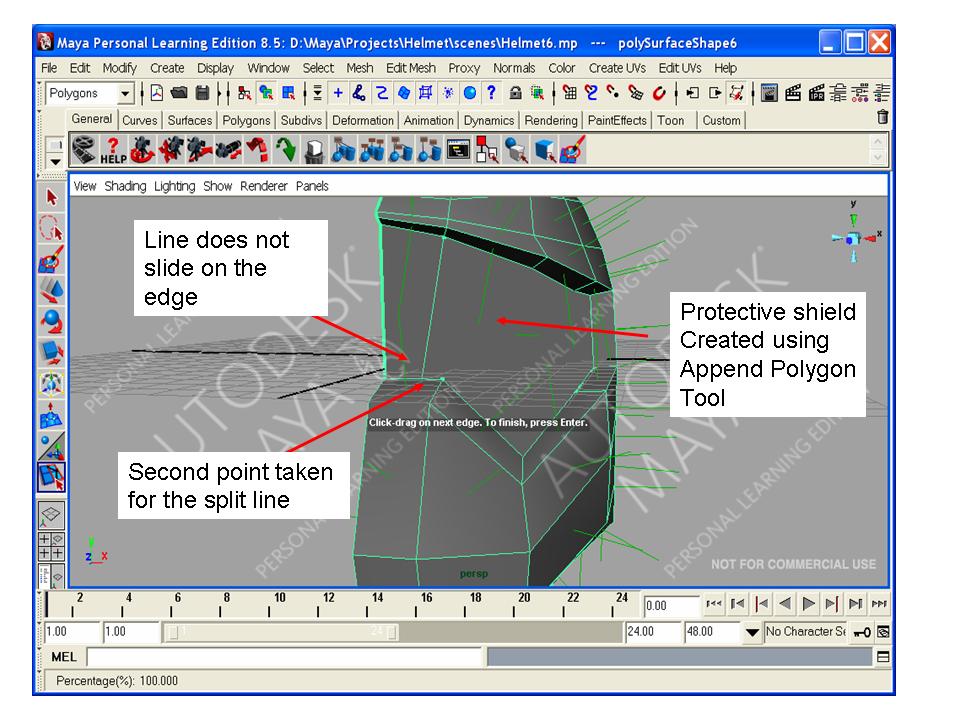This screenshot has width=960, height=720.
Task: Open the Create UVs menu
Action: point(617,68)
